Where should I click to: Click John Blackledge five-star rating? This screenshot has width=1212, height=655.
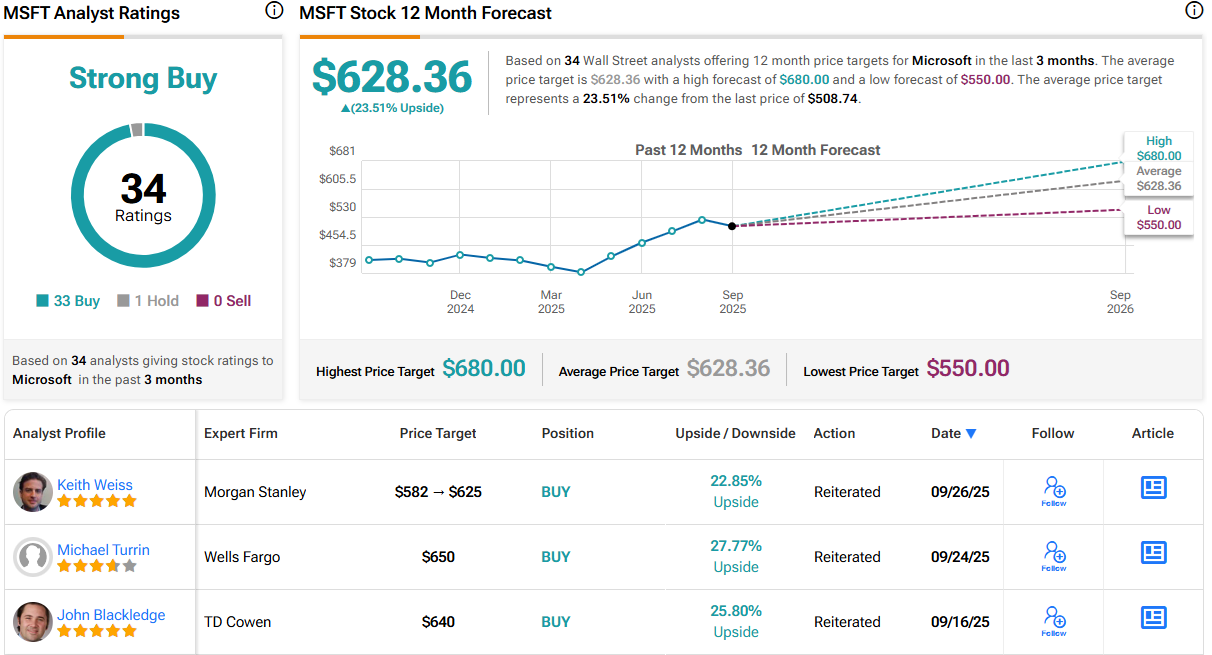pos(96,631)
